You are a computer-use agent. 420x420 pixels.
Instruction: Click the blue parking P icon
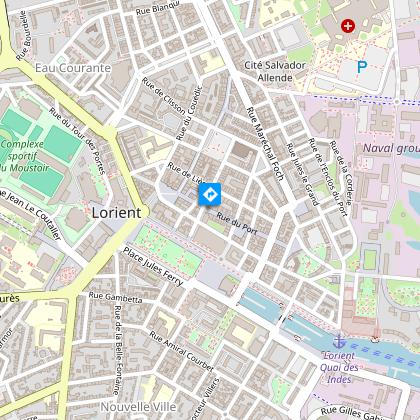click(x=362, y=67)
